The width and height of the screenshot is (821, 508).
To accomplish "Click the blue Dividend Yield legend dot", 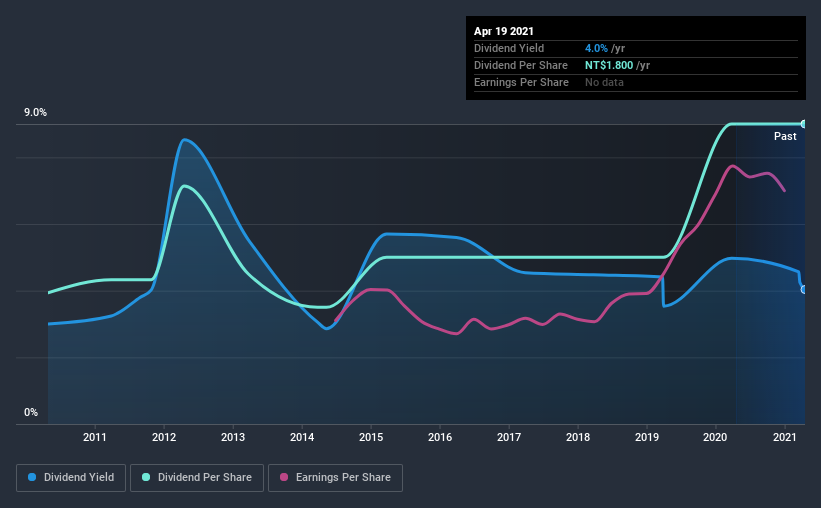I will coord(32,477).
